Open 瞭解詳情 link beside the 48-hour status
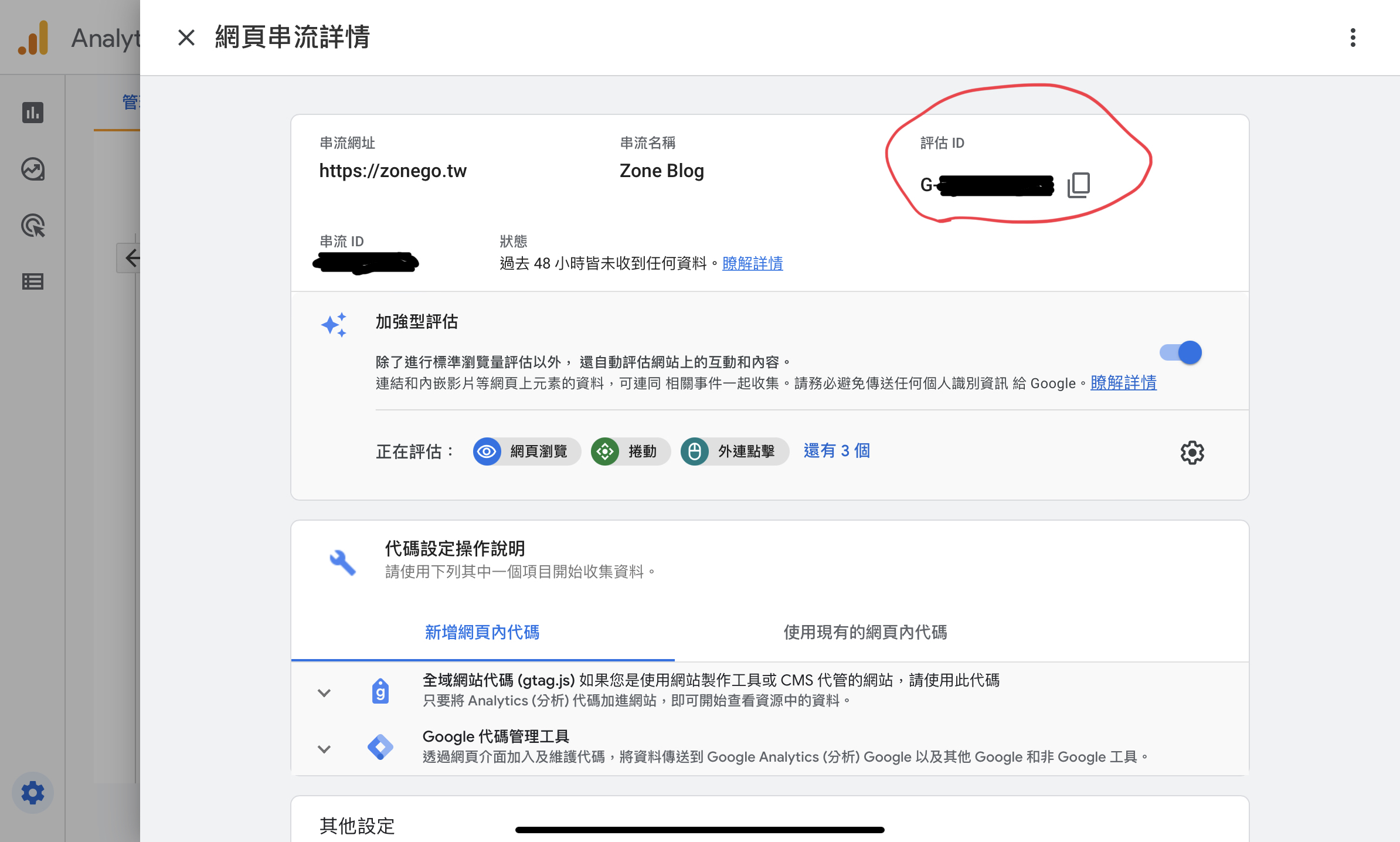Viewport: 1400px width, 842px height. [x=753, y=264]
